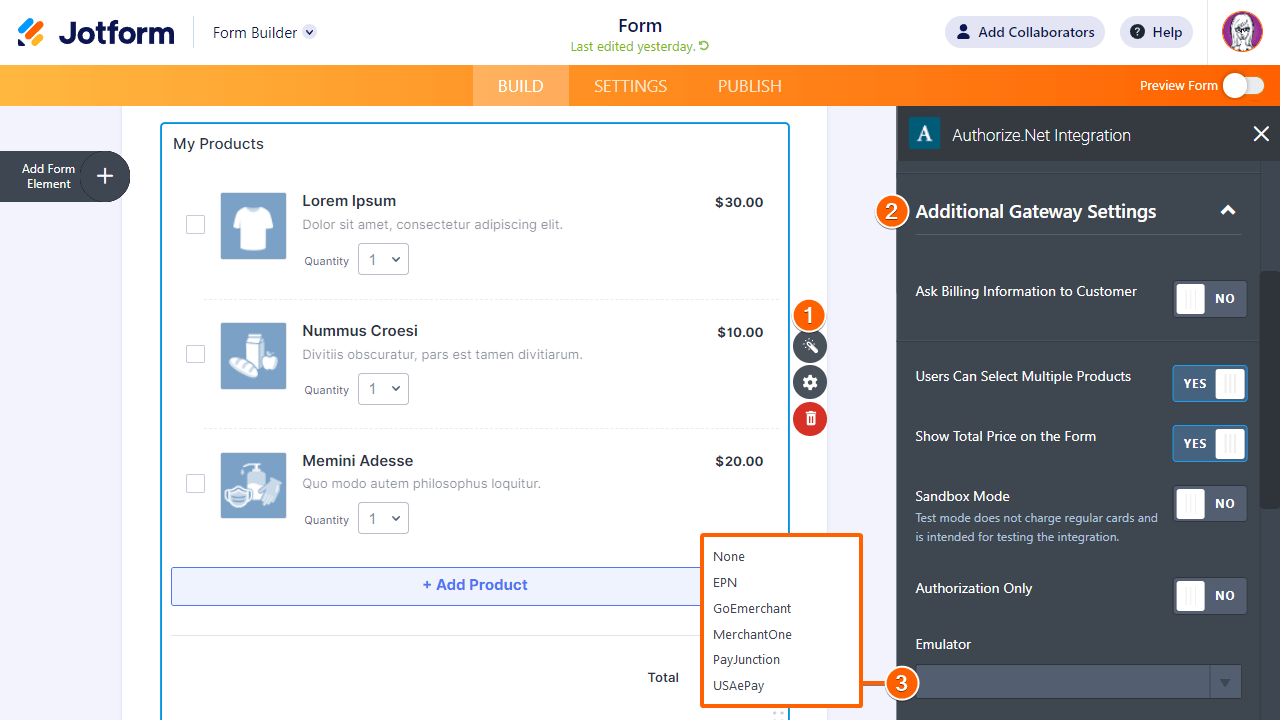The width and height of the screenshot is (1280, 720).
Task: Open field properties gear icon
Action: coord(810,382)
